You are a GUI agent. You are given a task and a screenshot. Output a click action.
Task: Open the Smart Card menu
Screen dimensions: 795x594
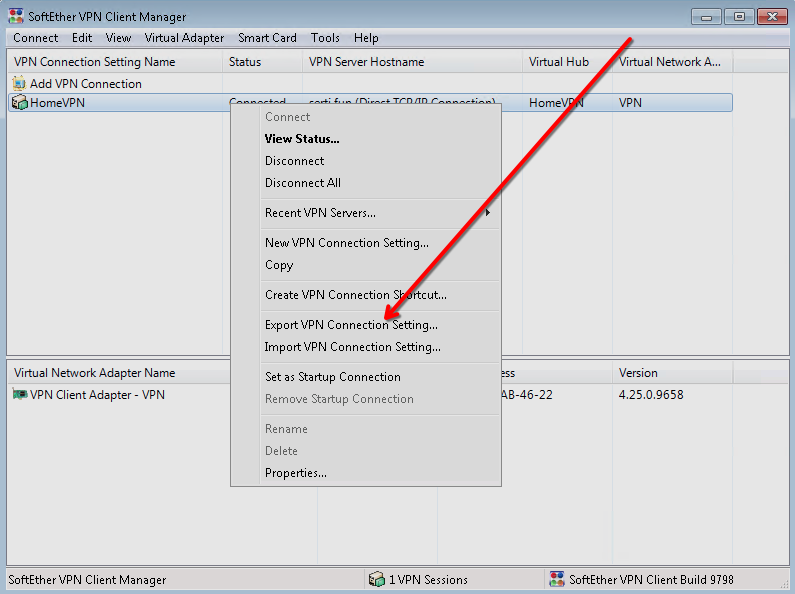(267, 38)
